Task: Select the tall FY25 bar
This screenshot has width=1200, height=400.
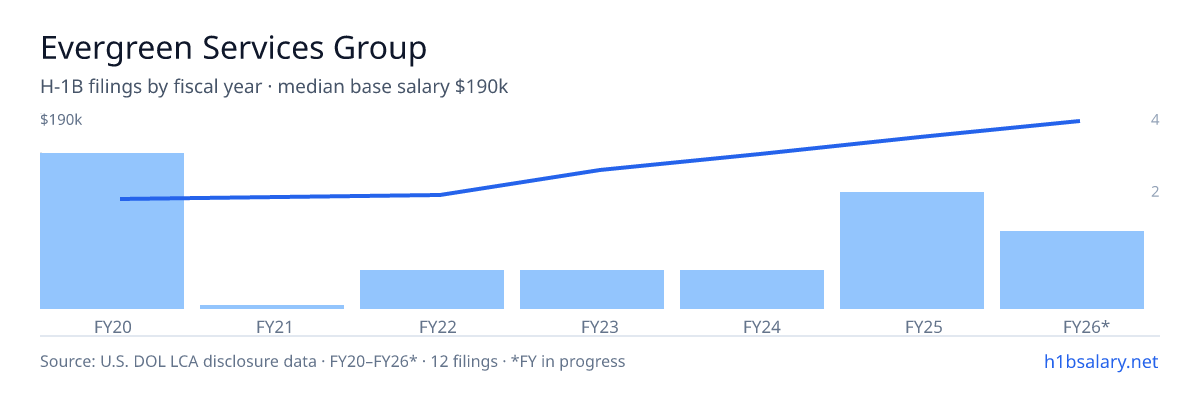Action: 912,250
